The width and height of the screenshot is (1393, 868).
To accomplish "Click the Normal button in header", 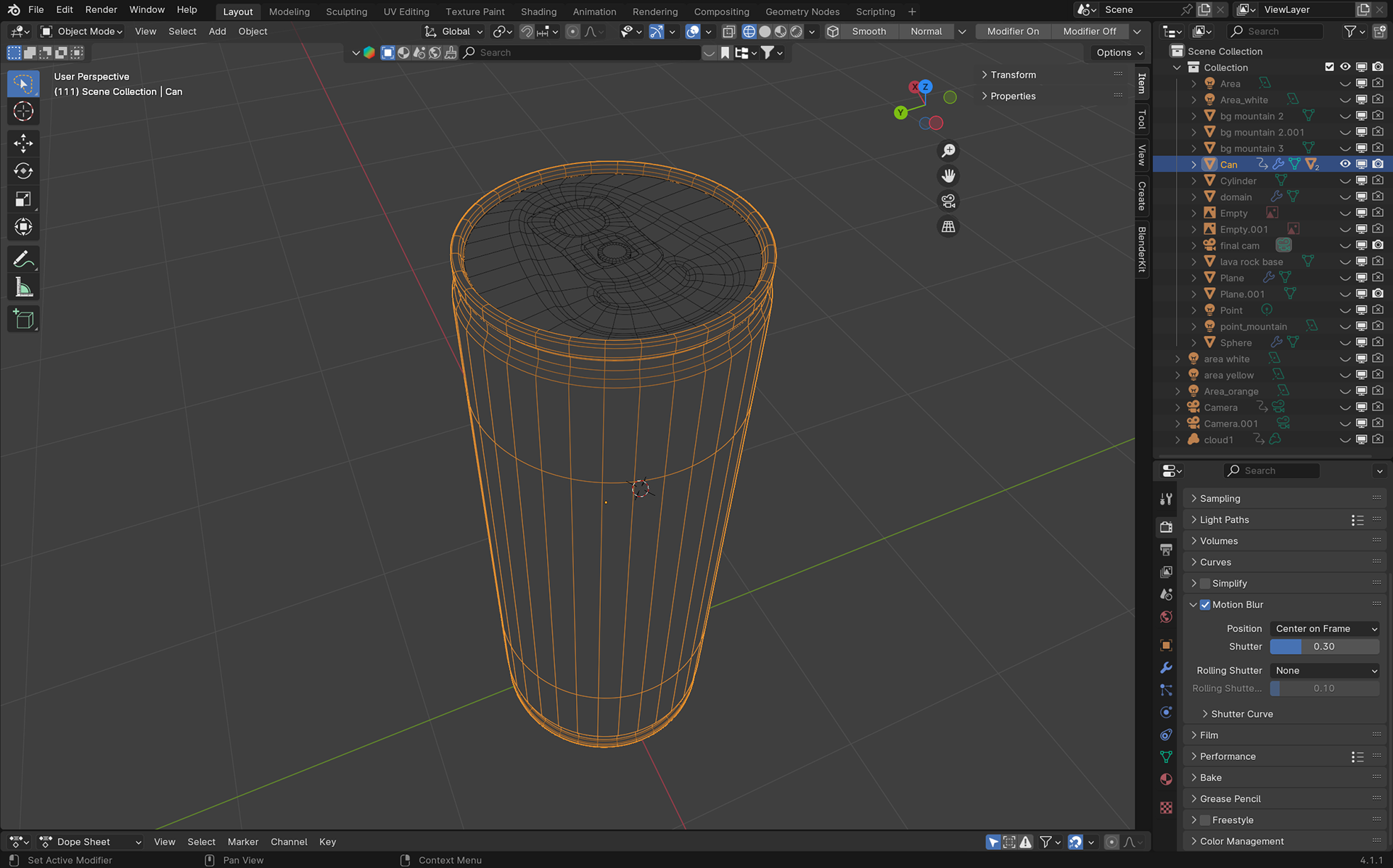I will pos(926,31).
